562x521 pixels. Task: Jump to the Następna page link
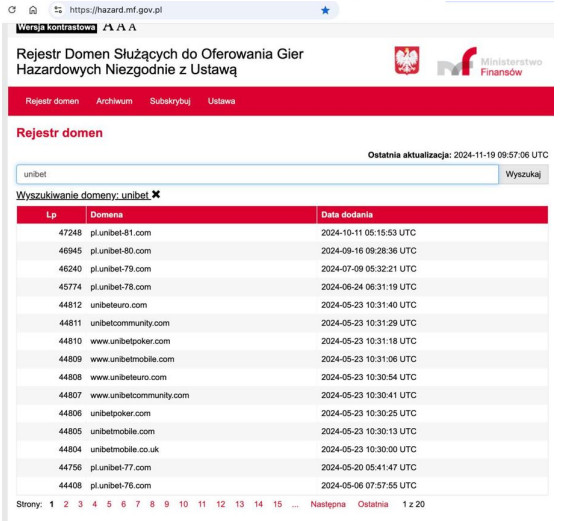click(328, 504)
